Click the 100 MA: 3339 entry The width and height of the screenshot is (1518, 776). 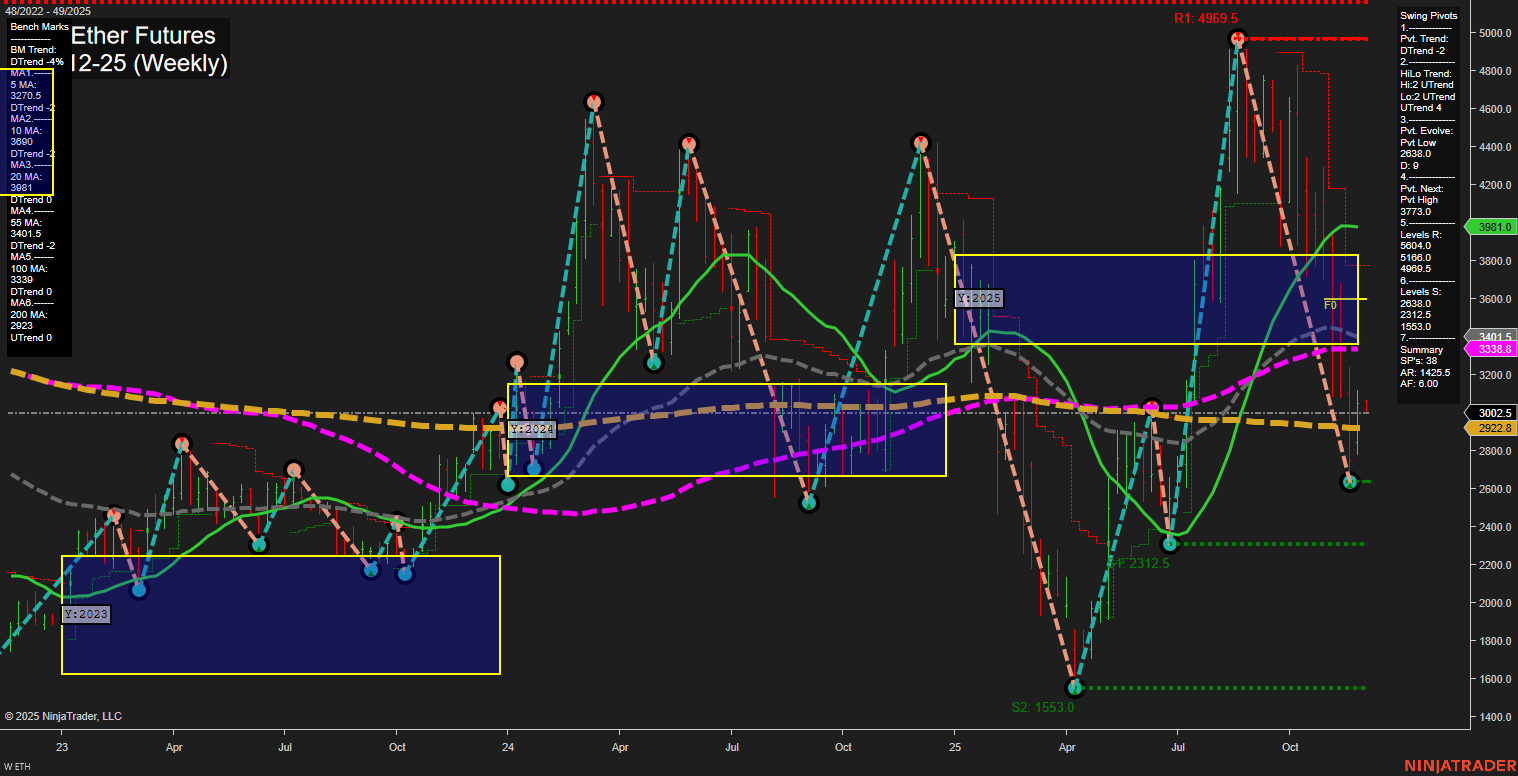pos(28,274)
